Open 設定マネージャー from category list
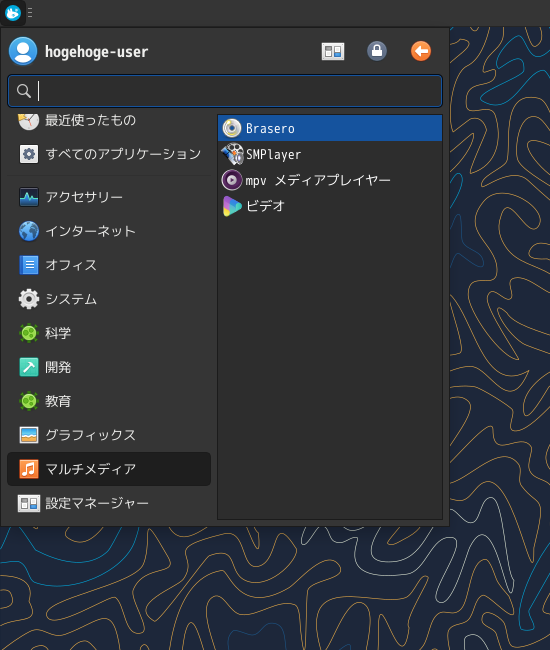Viewport: 550px width, 650px height. point(109,503)
